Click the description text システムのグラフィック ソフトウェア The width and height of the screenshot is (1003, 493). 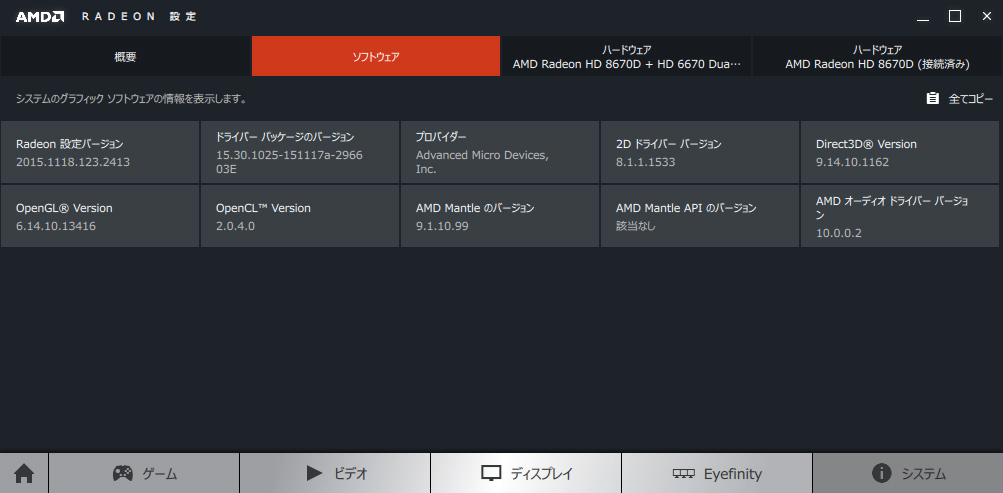click(x=131, y=99)
